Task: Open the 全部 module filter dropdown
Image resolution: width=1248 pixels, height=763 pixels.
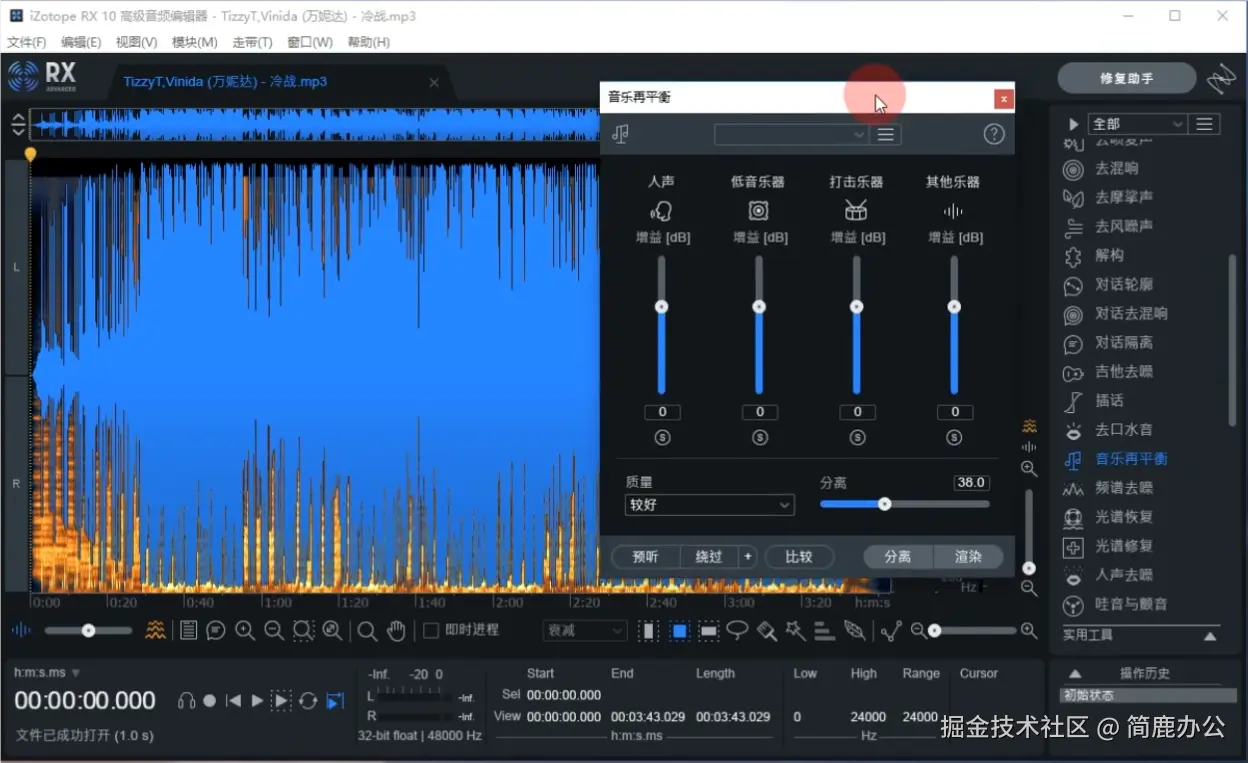Action: [x=1136, y=123]
